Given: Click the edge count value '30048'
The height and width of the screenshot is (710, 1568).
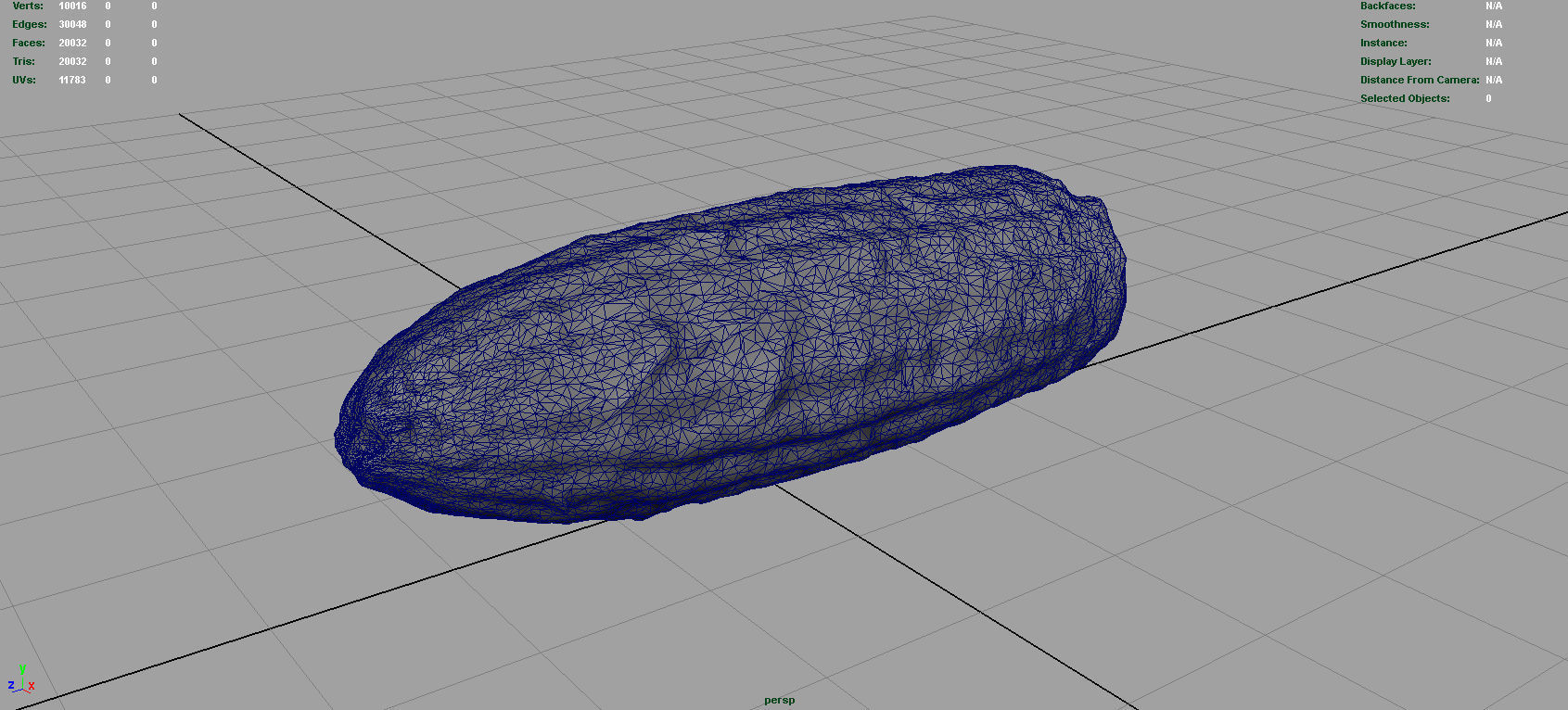Looking at the screenshot, I should [x=72, y=24].
